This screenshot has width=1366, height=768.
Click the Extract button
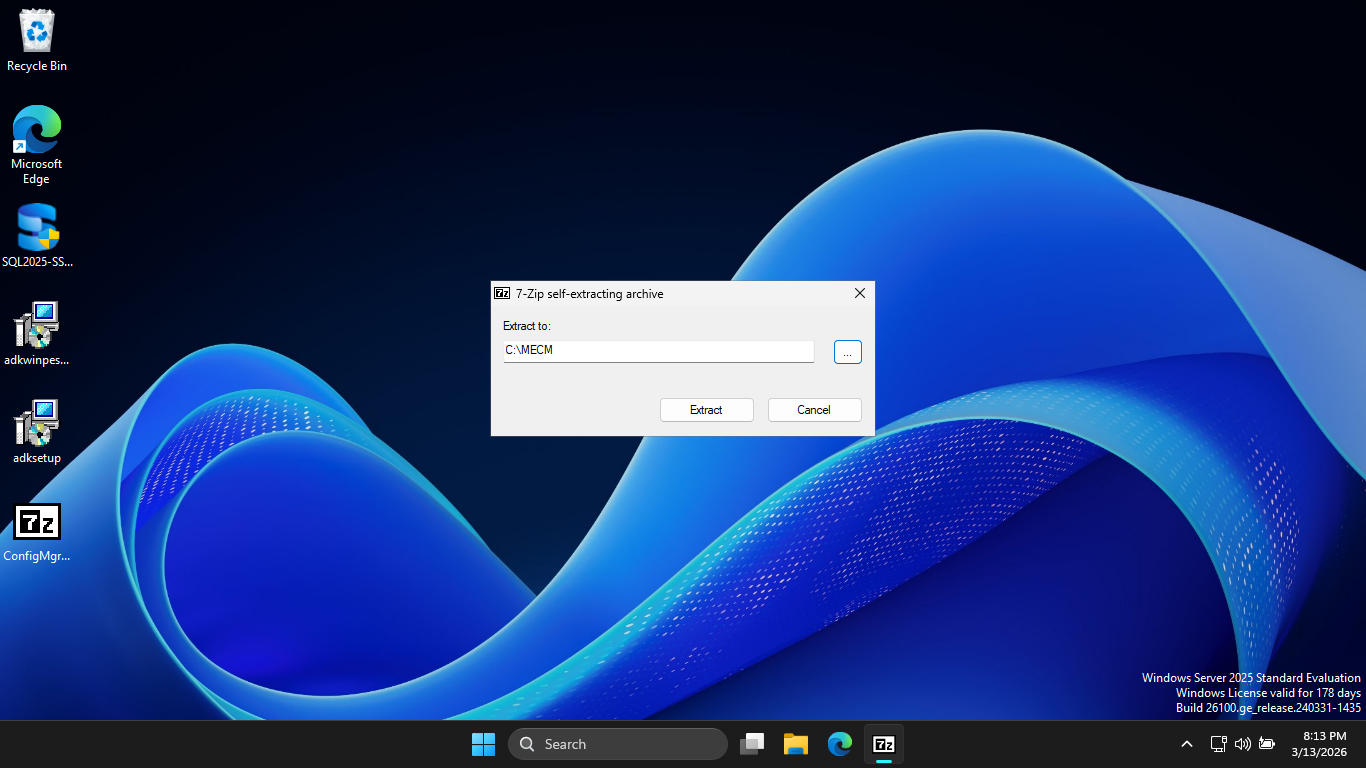(x=706, y=410)
